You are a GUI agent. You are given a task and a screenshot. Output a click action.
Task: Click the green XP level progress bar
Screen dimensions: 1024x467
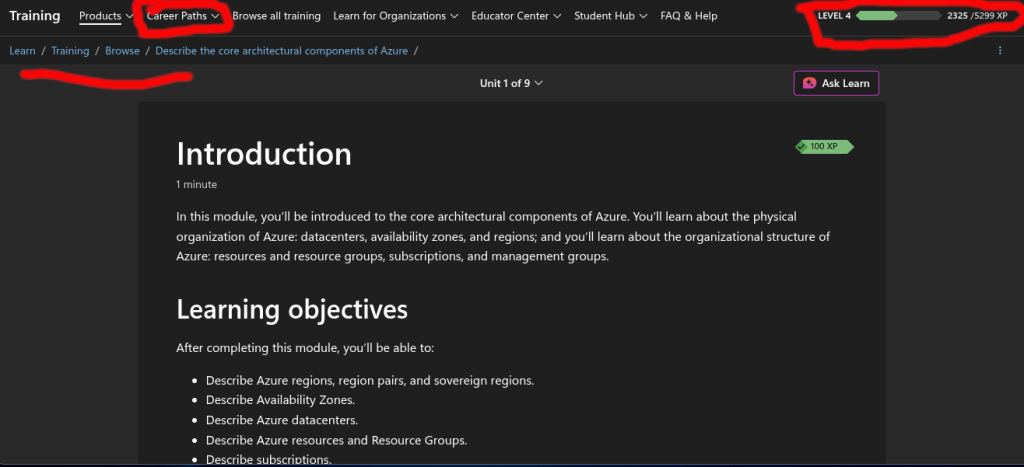click(898, 16)
